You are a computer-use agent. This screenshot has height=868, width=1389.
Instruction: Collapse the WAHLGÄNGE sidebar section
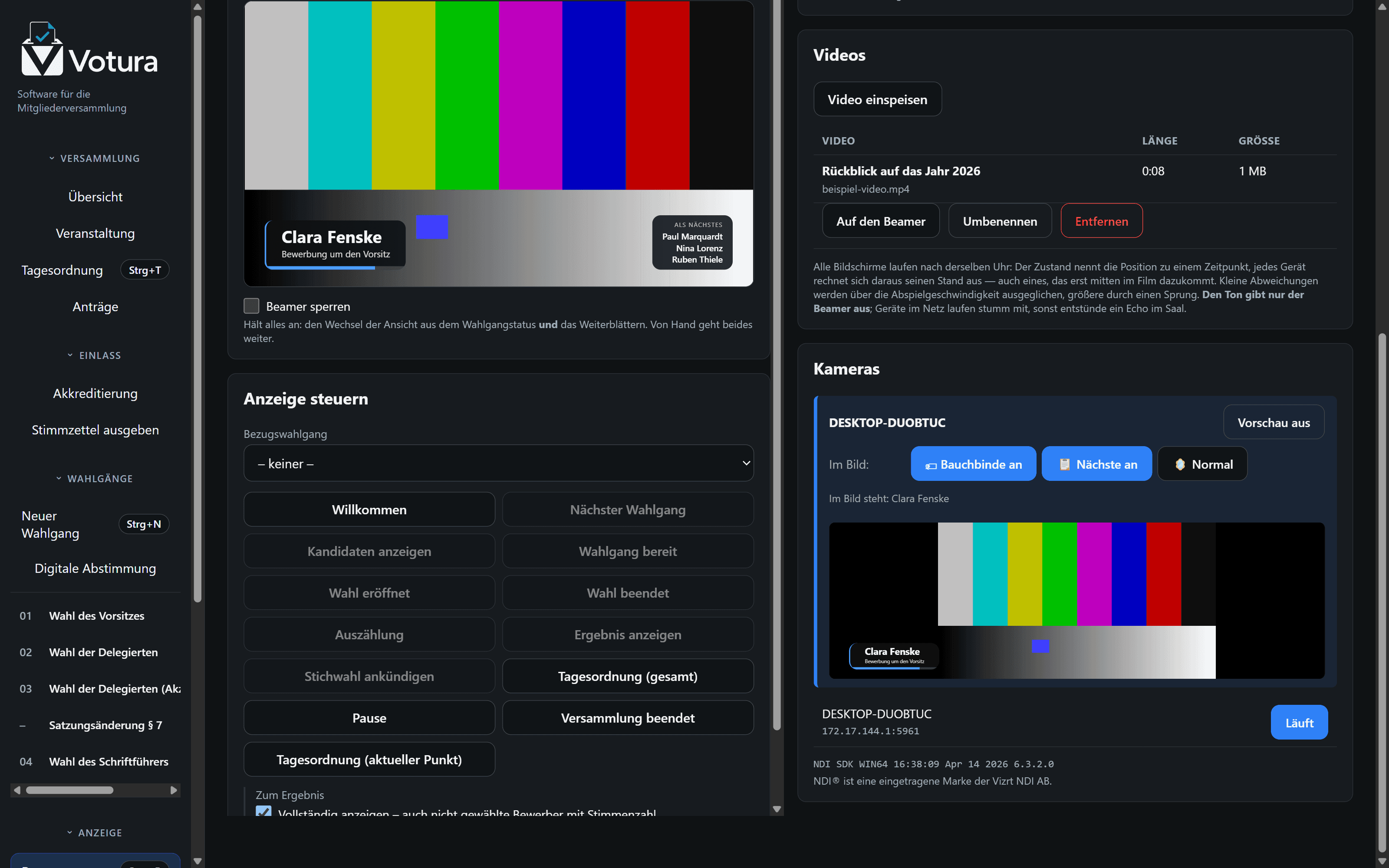[x=95, y=479]
